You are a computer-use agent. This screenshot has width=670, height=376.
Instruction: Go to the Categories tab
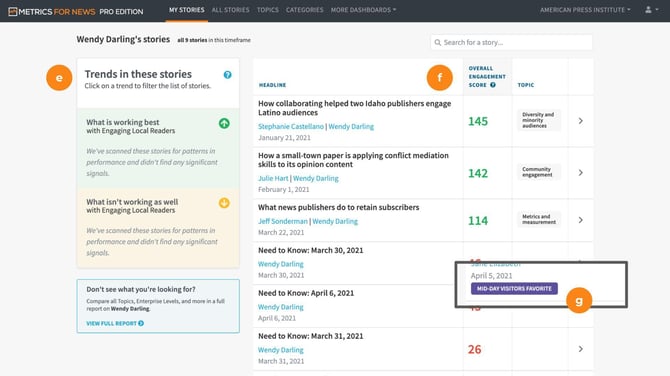305,10
